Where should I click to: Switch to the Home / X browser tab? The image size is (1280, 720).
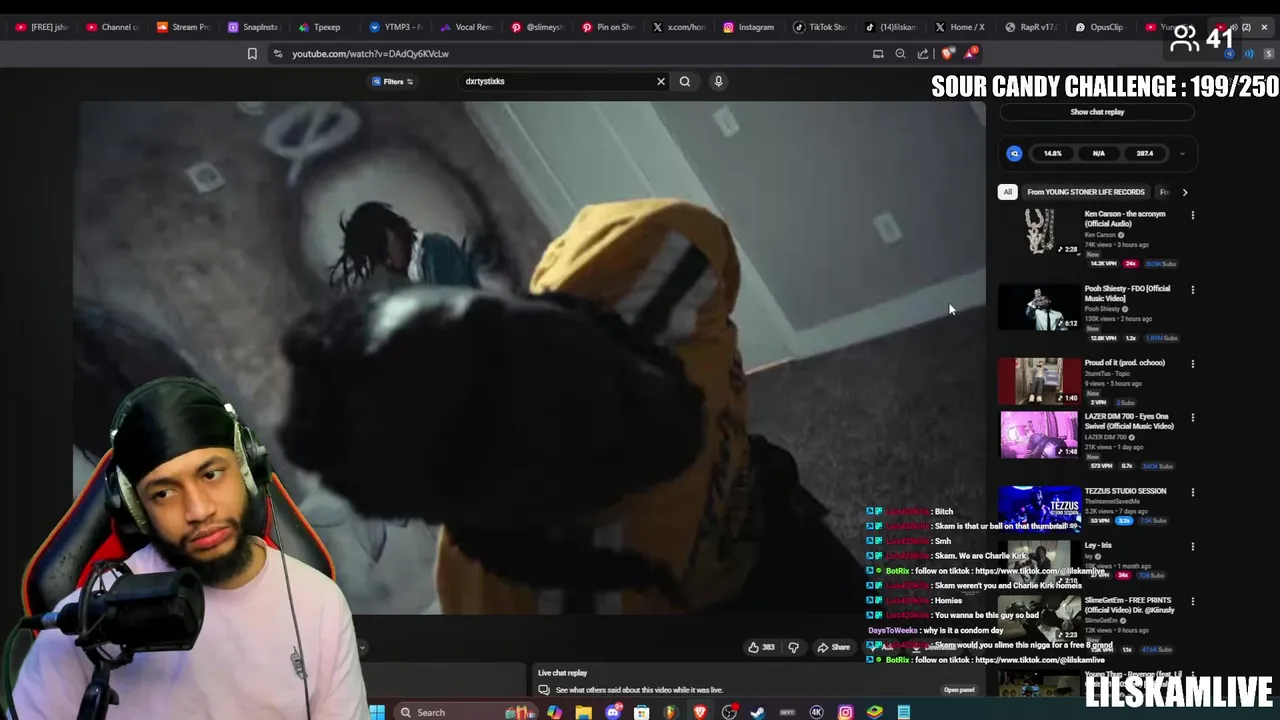point(961,27)
